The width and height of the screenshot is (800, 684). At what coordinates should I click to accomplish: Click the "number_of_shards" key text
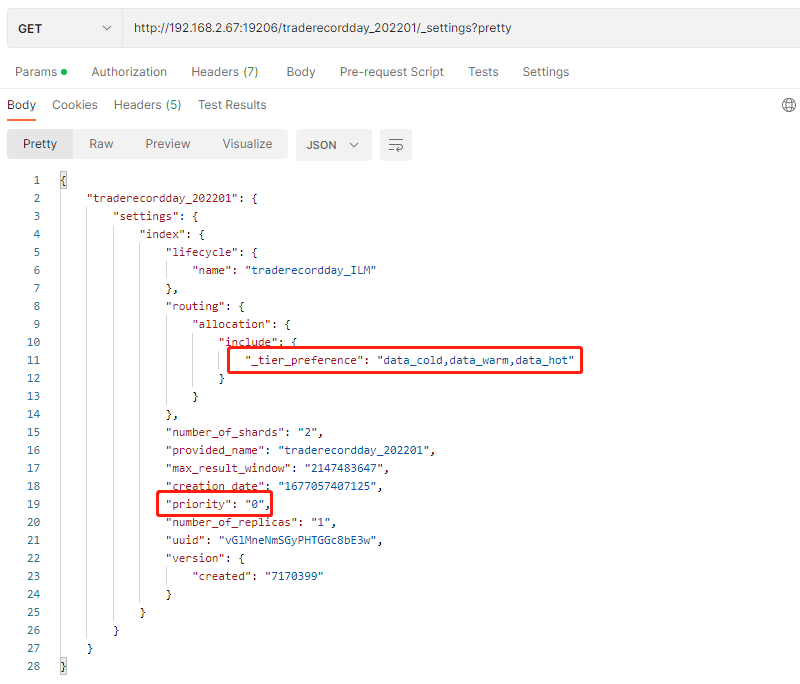pyautogui.click(x=225, y=433)
